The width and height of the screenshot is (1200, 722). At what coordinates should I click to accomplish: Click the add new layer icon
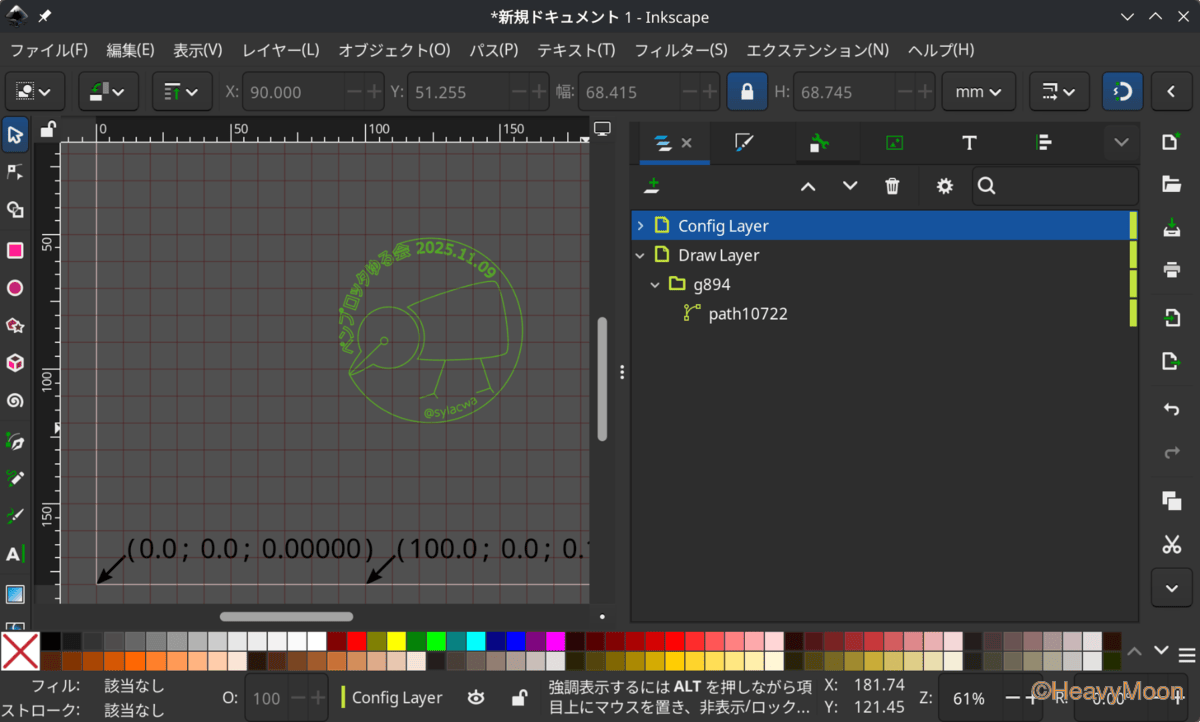(652, 186)
